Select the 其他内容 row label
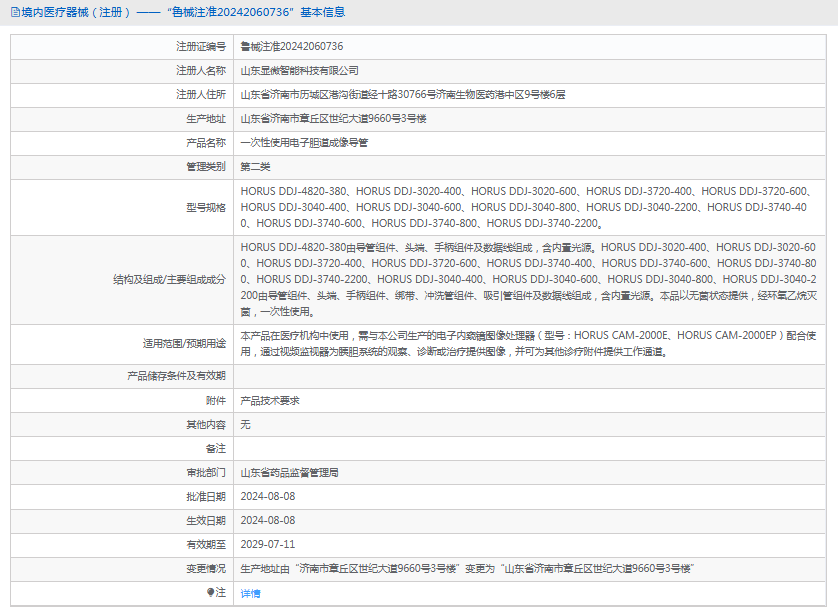Viewport: 838px width, 614px height. 206,425
